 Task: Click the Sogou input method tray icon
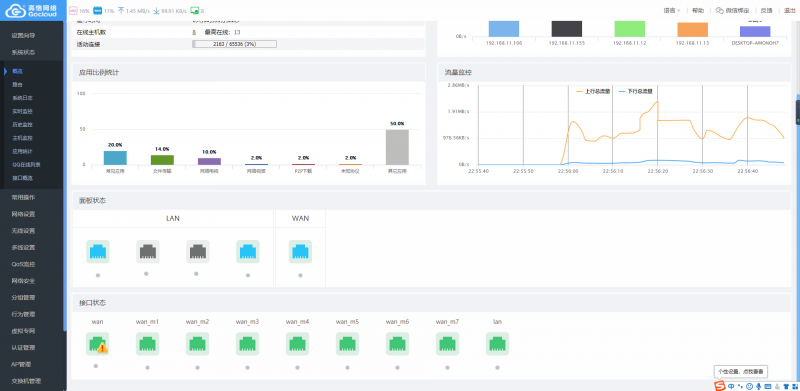pyautogui.click(x=719, y=386)
